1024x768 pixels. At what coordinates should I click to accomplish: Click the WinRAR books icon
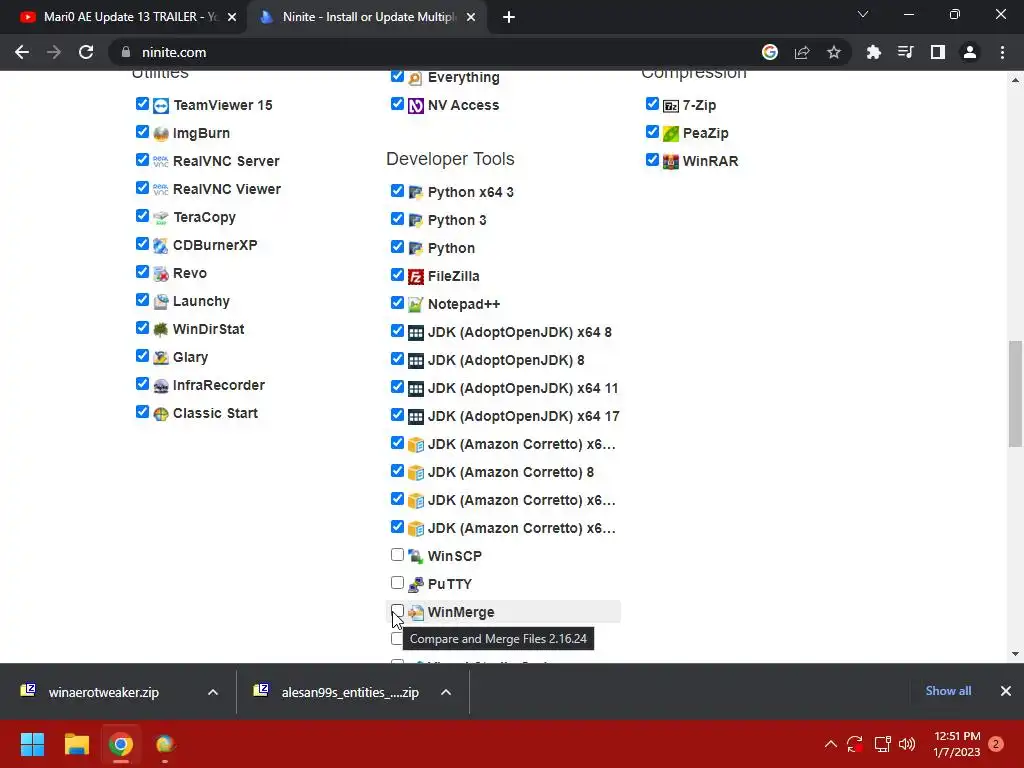pos(671,162)
